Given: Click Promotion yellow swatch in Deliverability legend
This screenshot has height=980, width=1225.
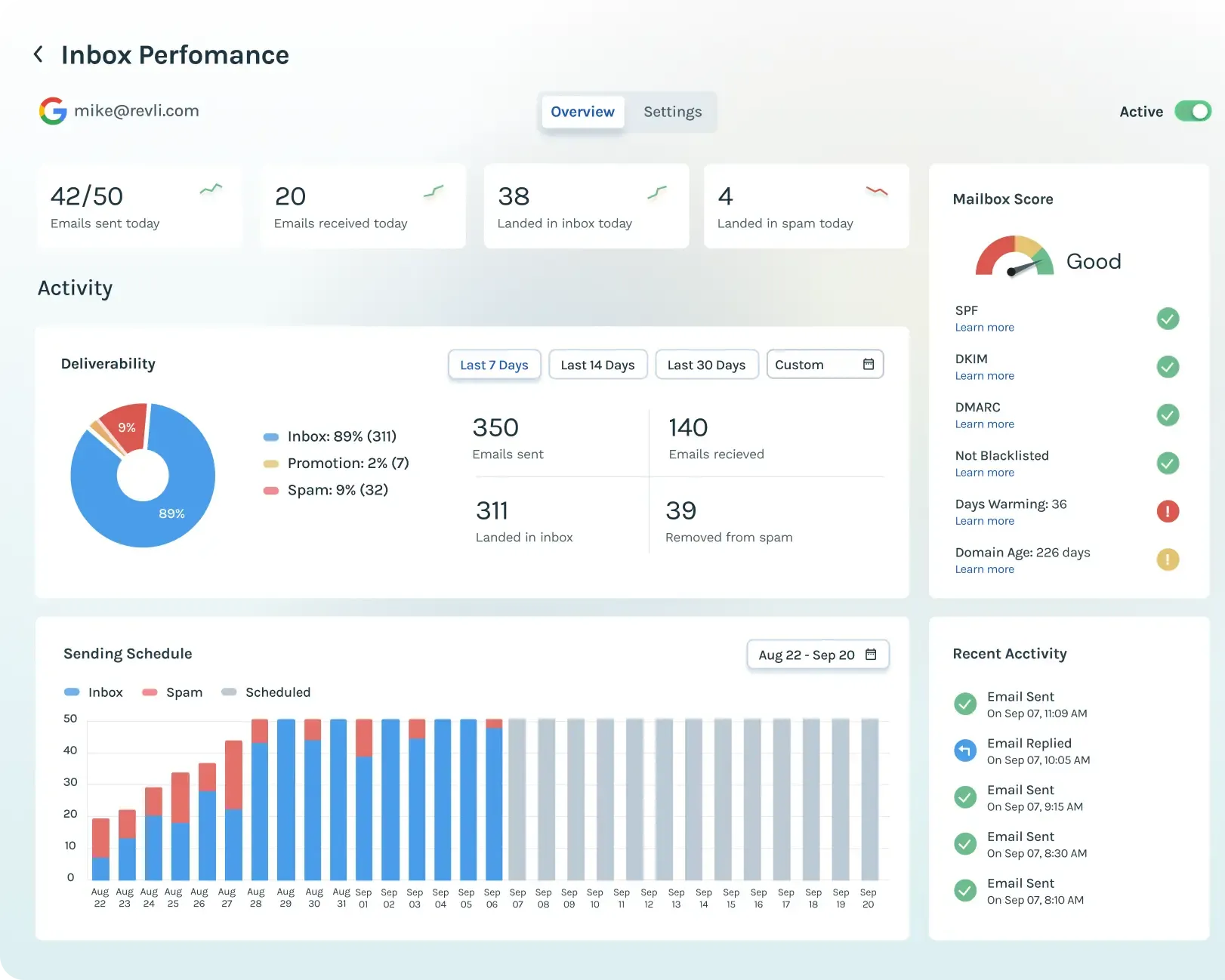Looking at the screenshot, I should click(271, 464).
